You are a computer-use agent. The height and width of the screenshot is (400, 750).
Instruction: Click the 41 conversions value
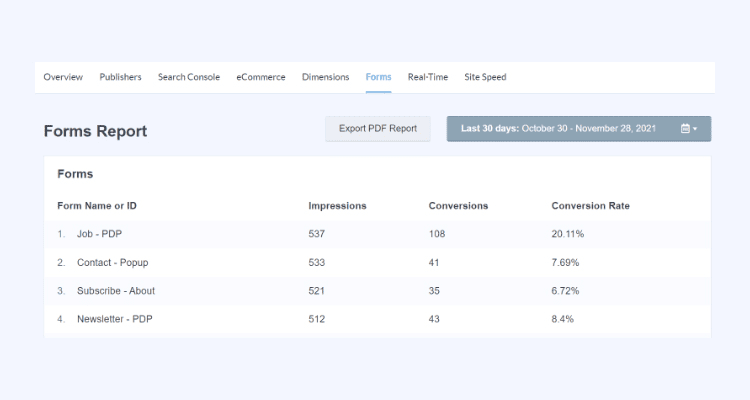(x=434, y=263)
